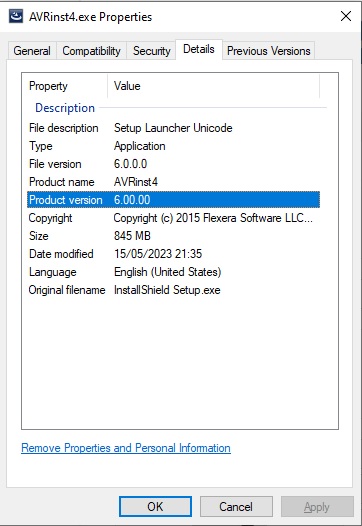
Task: Open the Compatibility tab
Action: [91, 51]
